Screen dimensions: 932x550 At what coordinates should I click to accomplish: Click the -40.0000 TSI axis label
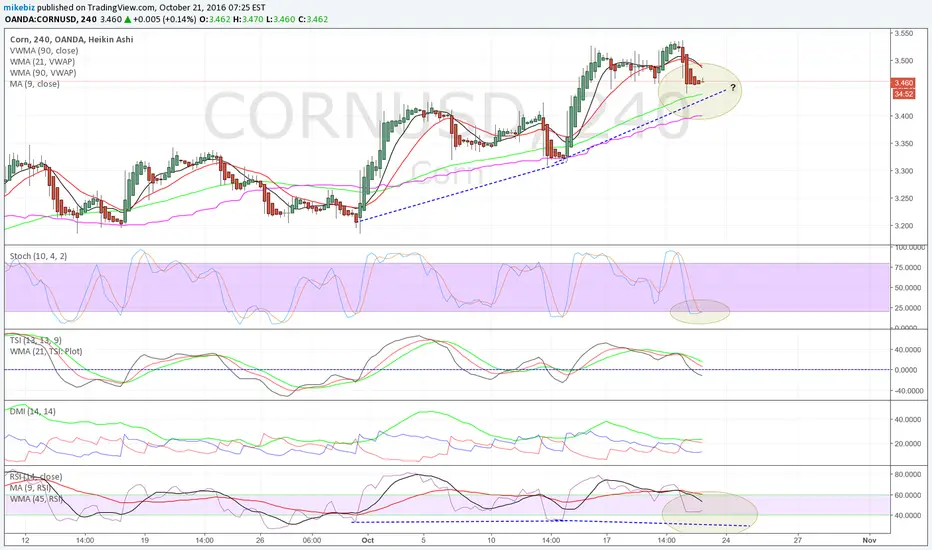909,391
